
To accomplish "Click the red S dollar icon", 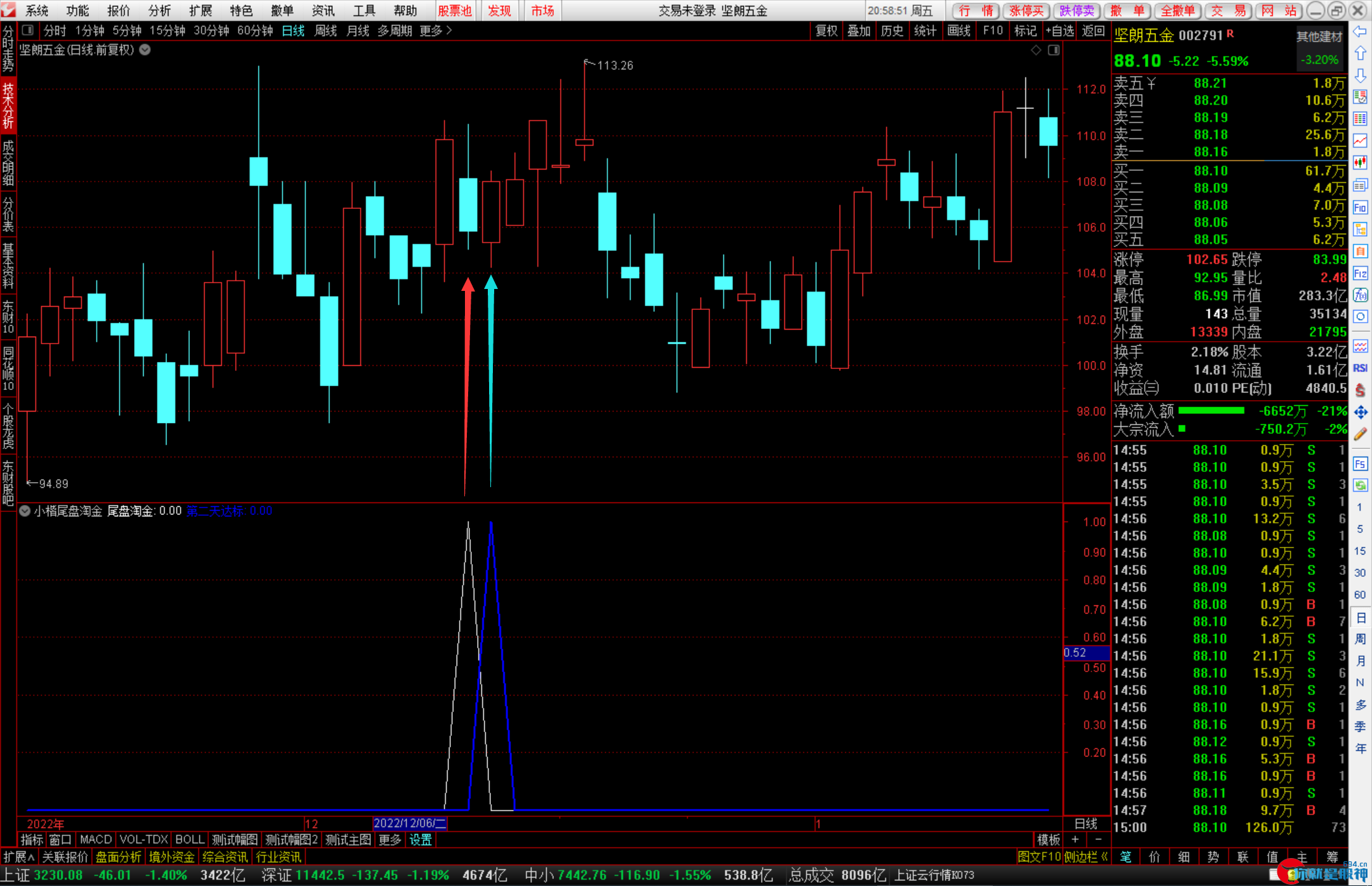I will [1360, 390].
